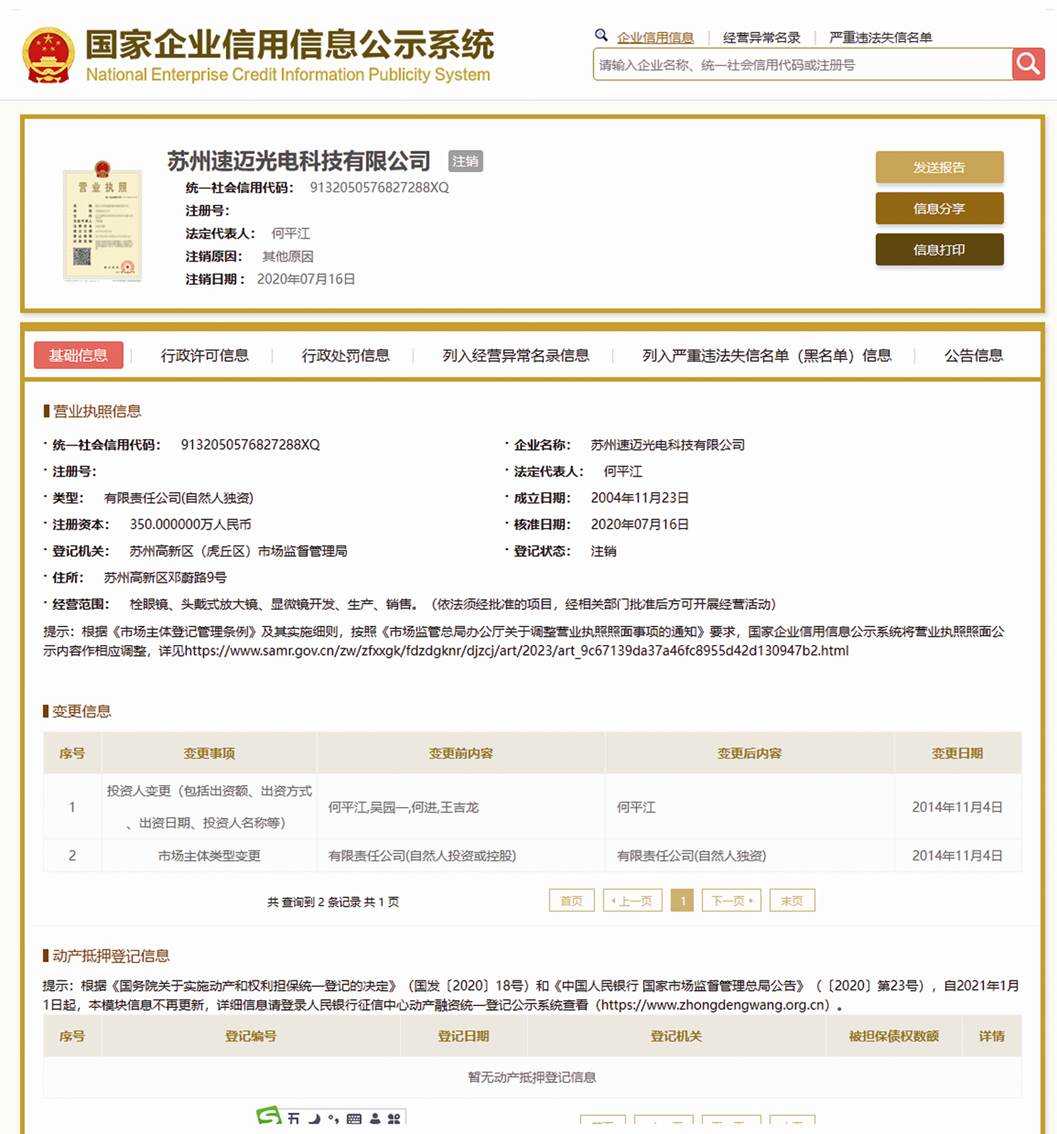Click Sogou user account icon

[375, 1119]
